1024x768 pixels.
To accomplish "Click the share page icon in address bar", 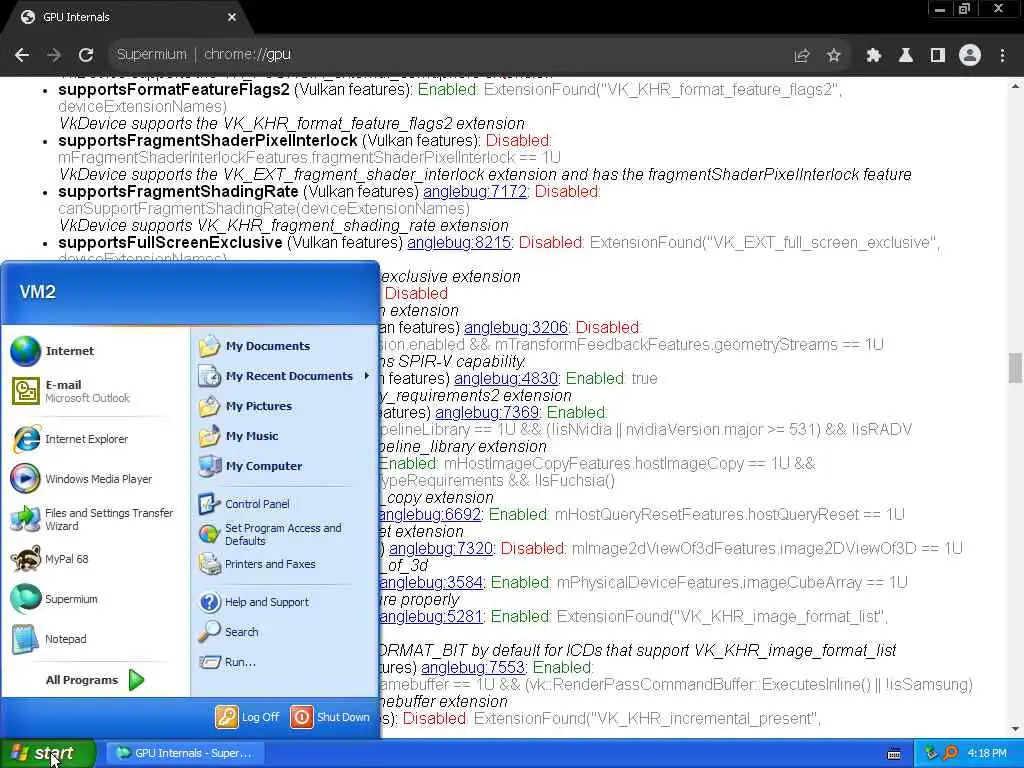I will [801, 56].
